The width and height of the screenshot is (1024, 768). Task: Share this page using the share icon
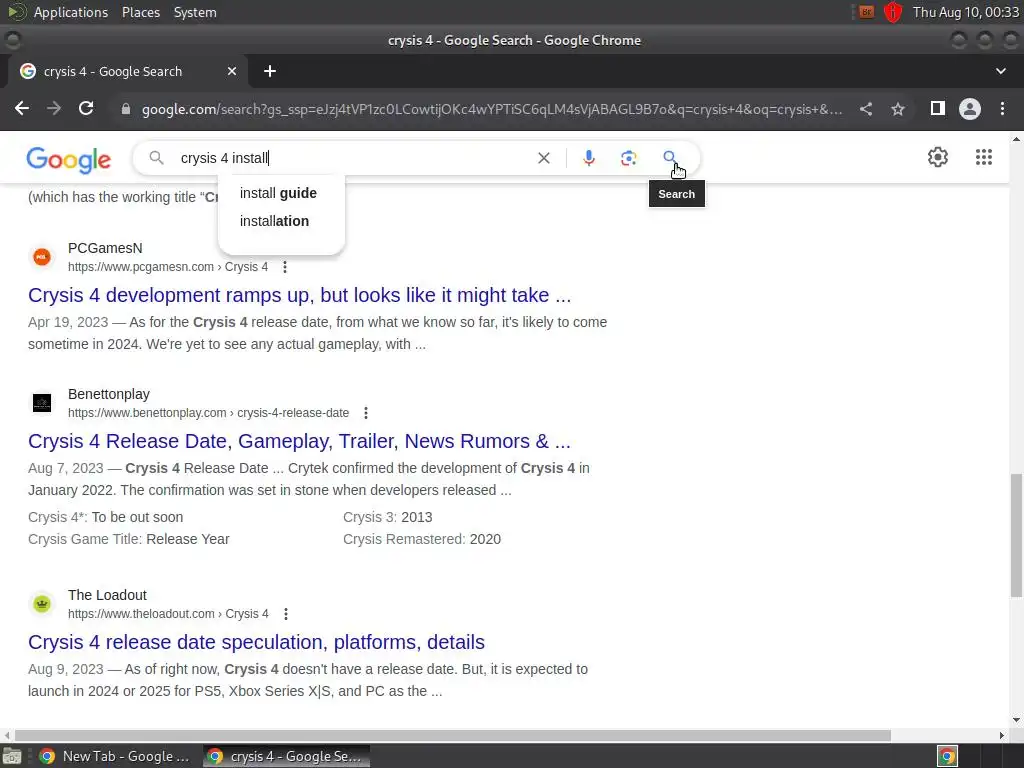[x=866, y=109]
